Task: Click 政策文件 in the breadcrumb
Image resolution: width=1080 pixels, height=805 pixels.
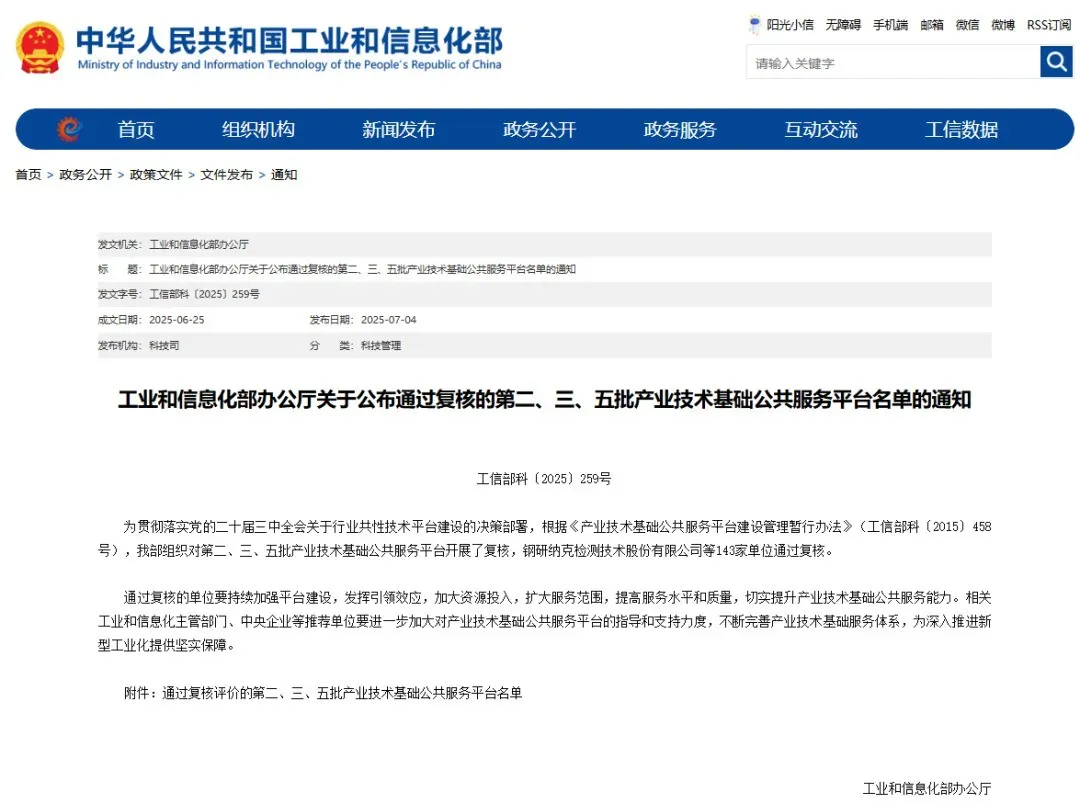Action: coord(156,175)
